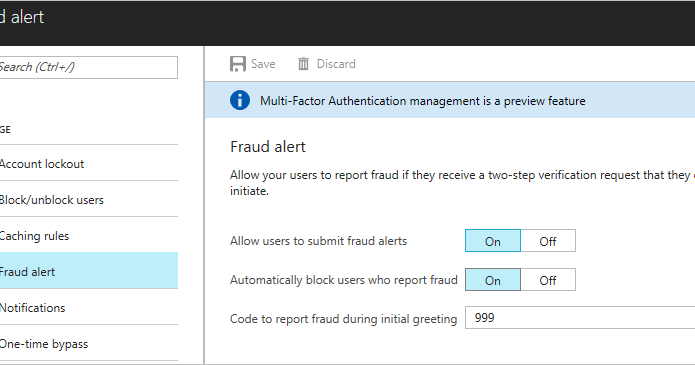
Task: Turn Off allow users to submit fraud alerts
Action: click(x=548, y=241)
